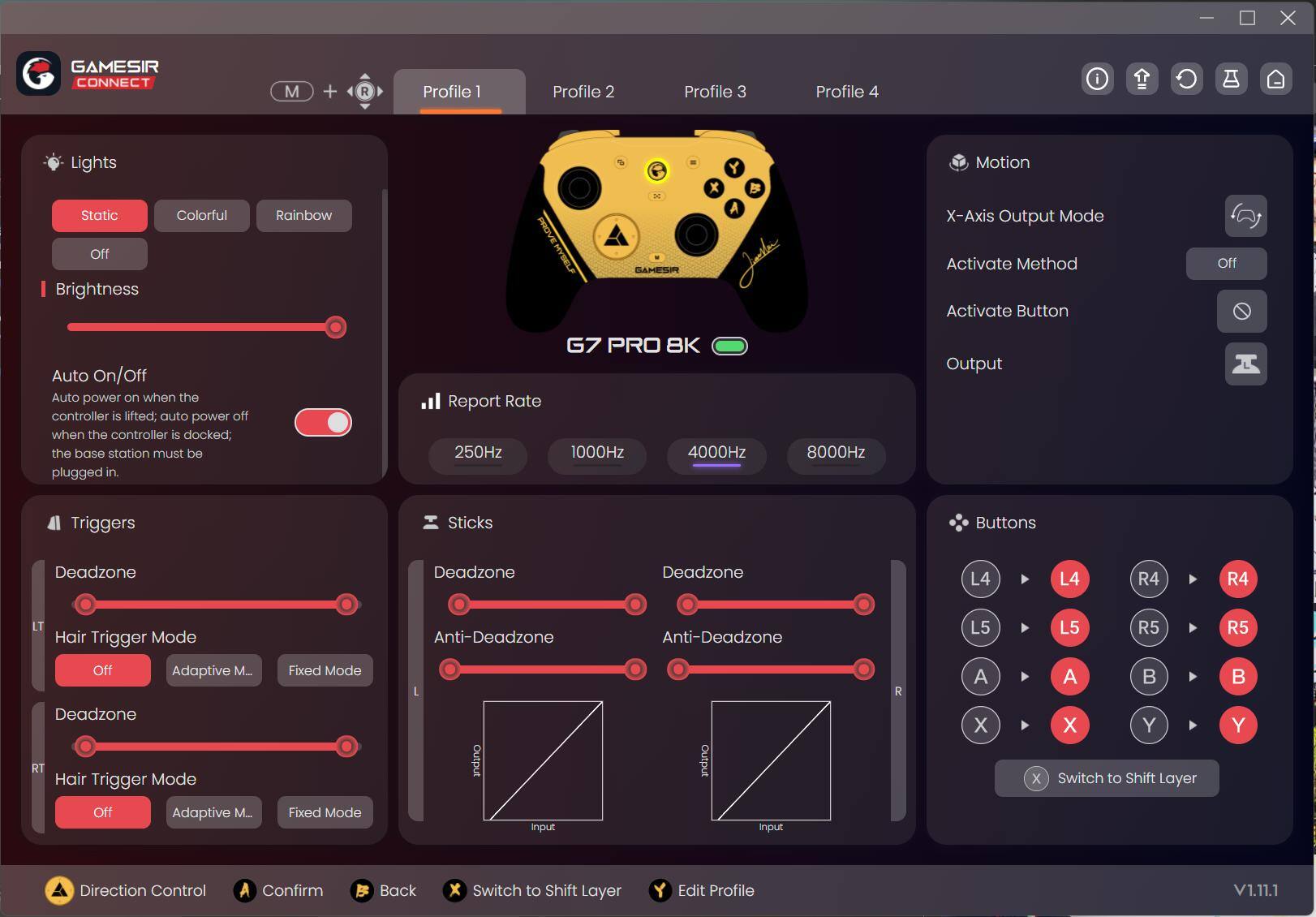Viewport: 1316px width, 917px height.
Task: Set LT Hair Trigger Mode to Off
Action: click(x=103, y=671)
